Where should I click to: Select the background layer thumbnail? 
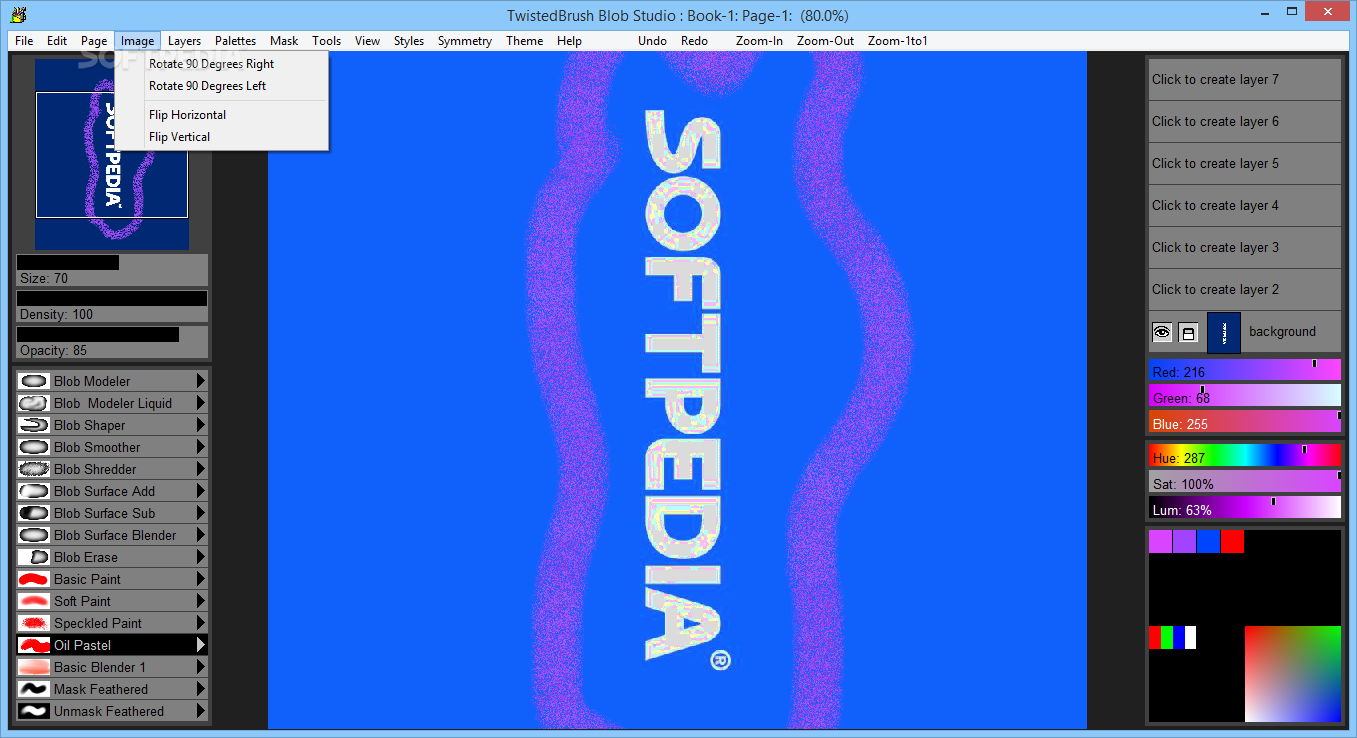tap(1224, 332)
